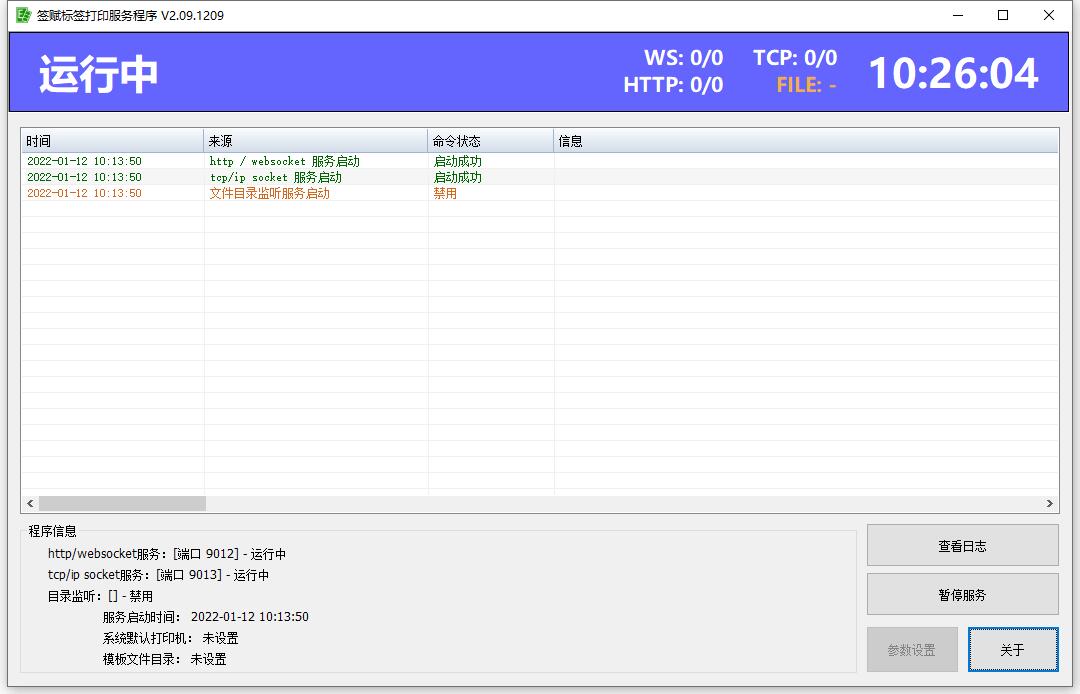The image size is (1080, 694).
Task: Open the 关于 dialog
Action: 1012,649
